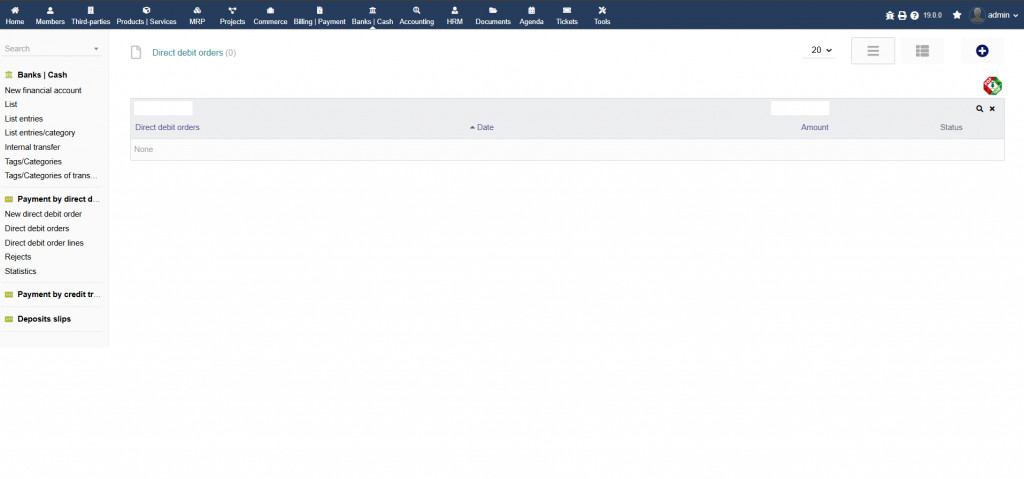Click the admin user avatar

tap(977, 15)
